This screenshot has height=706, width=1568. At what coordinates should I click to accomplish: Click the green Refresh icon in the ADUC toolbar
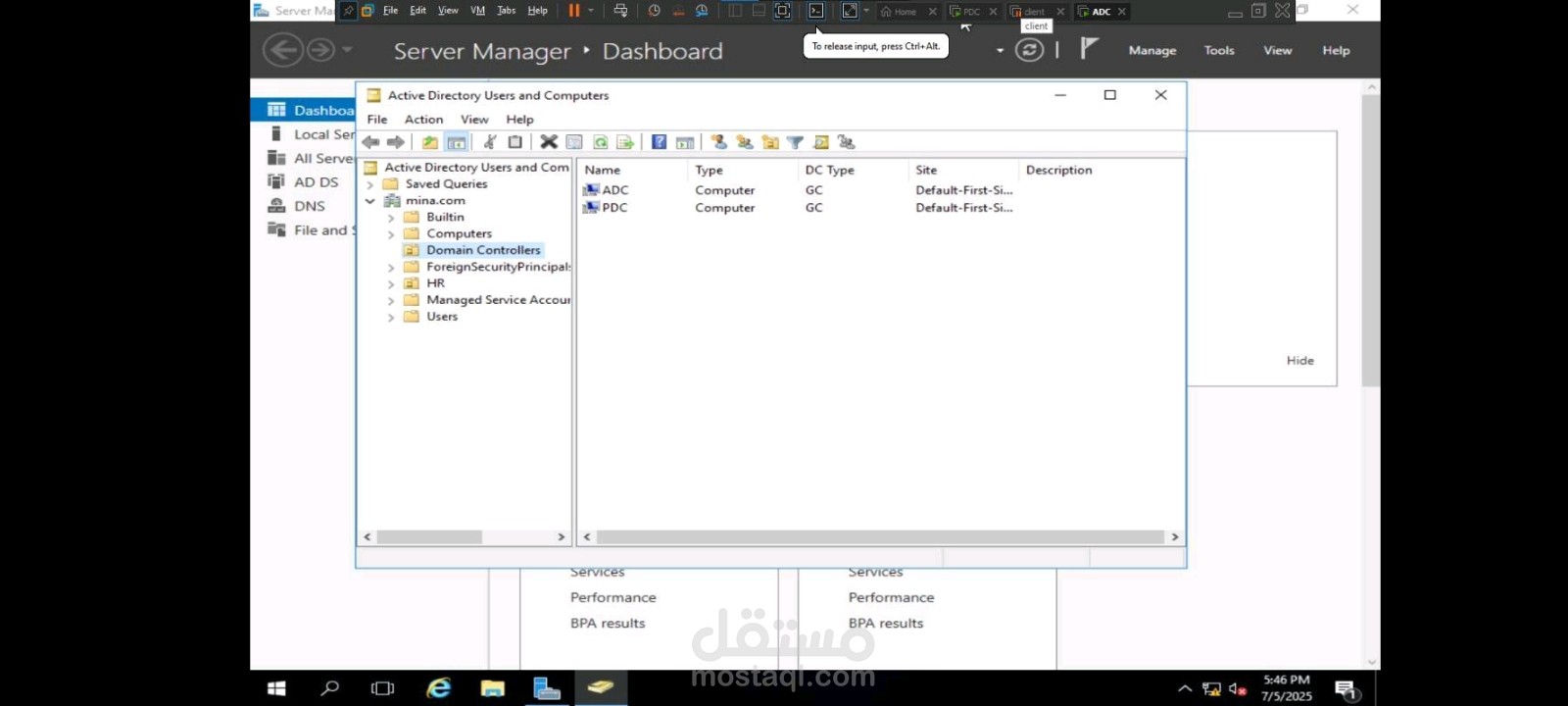point(600,142)
